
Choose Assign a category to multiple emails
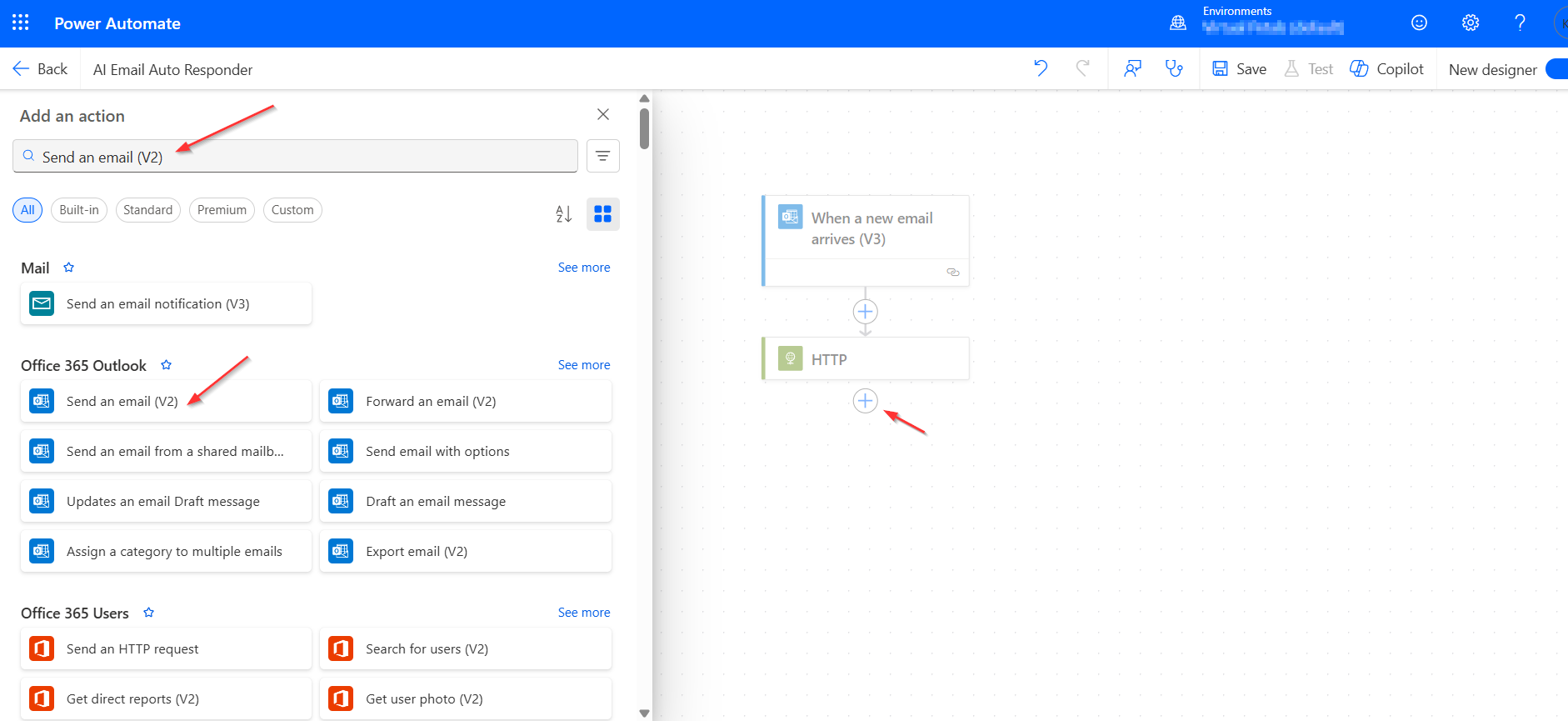click(x=166, y=551)
